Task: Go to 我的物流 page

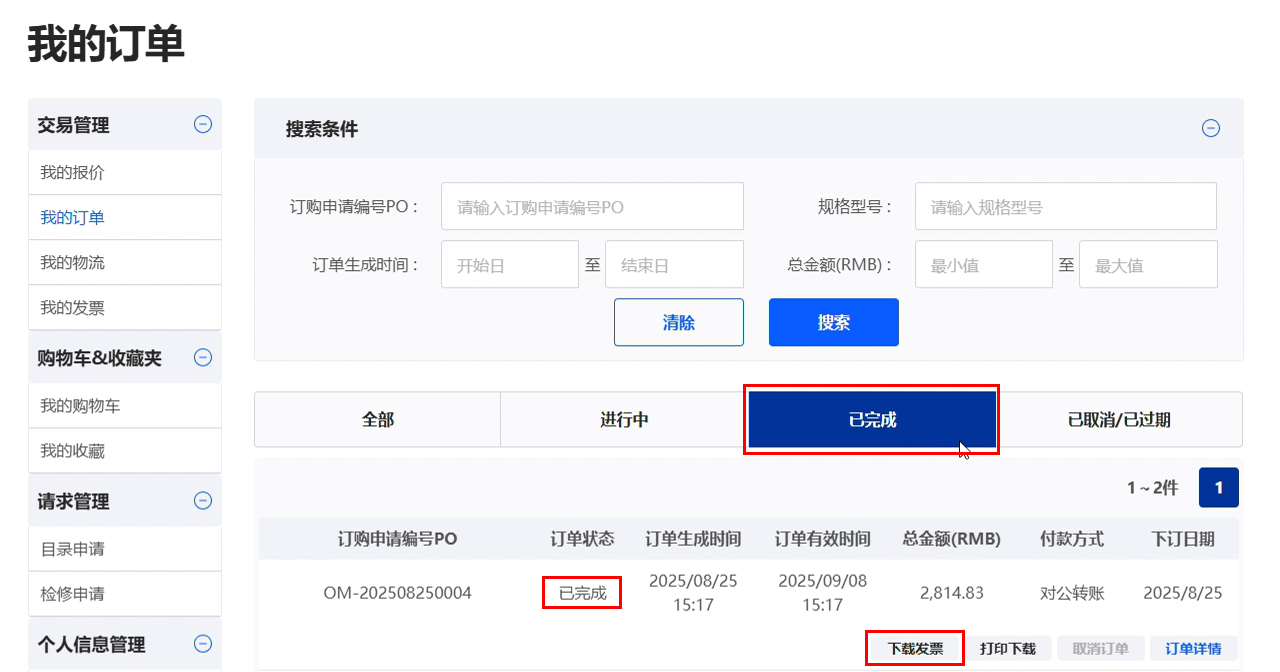Action: tap(72, 263)
